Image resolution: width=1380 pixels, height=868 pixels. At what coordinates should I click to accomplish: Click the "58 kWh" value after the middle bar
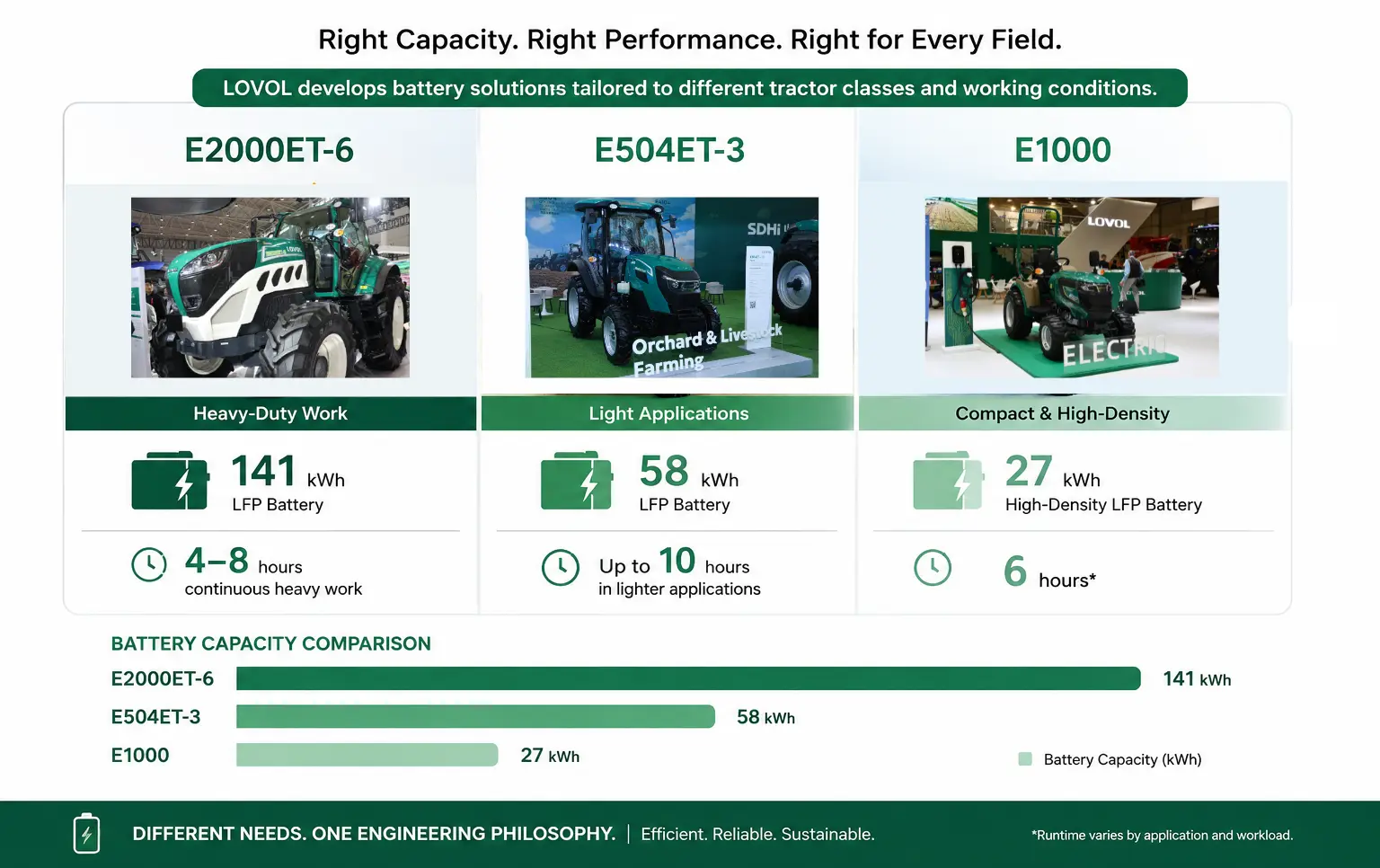(x=765, y=717)
